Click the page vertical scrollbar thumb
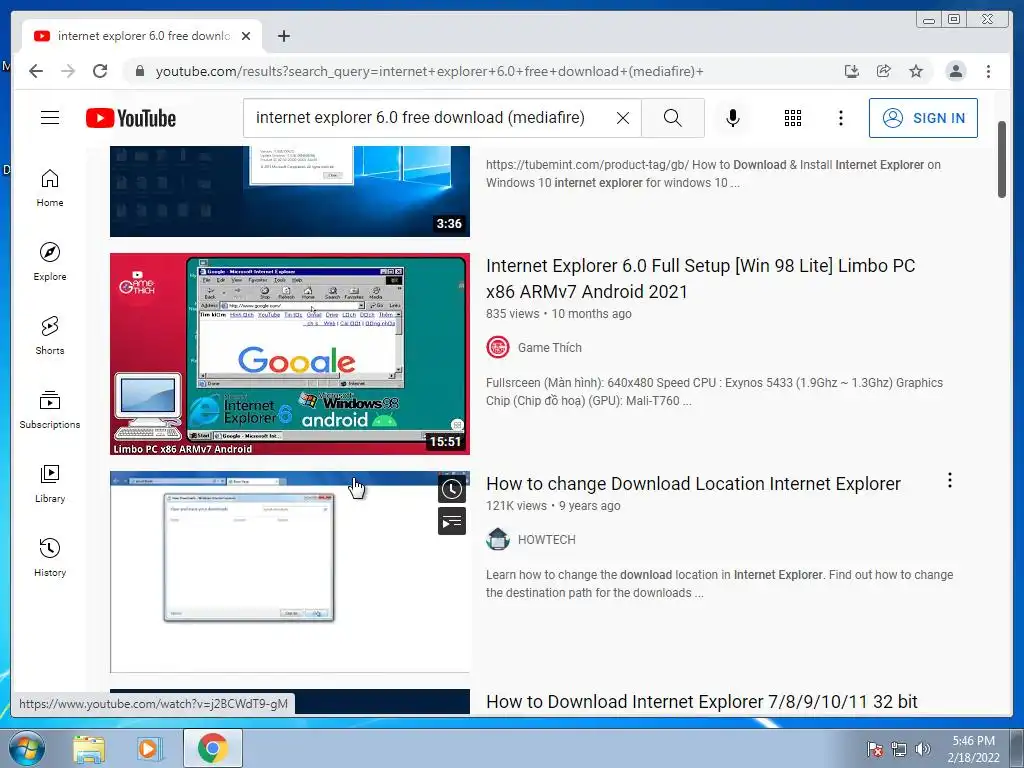 pos(1002,159)
